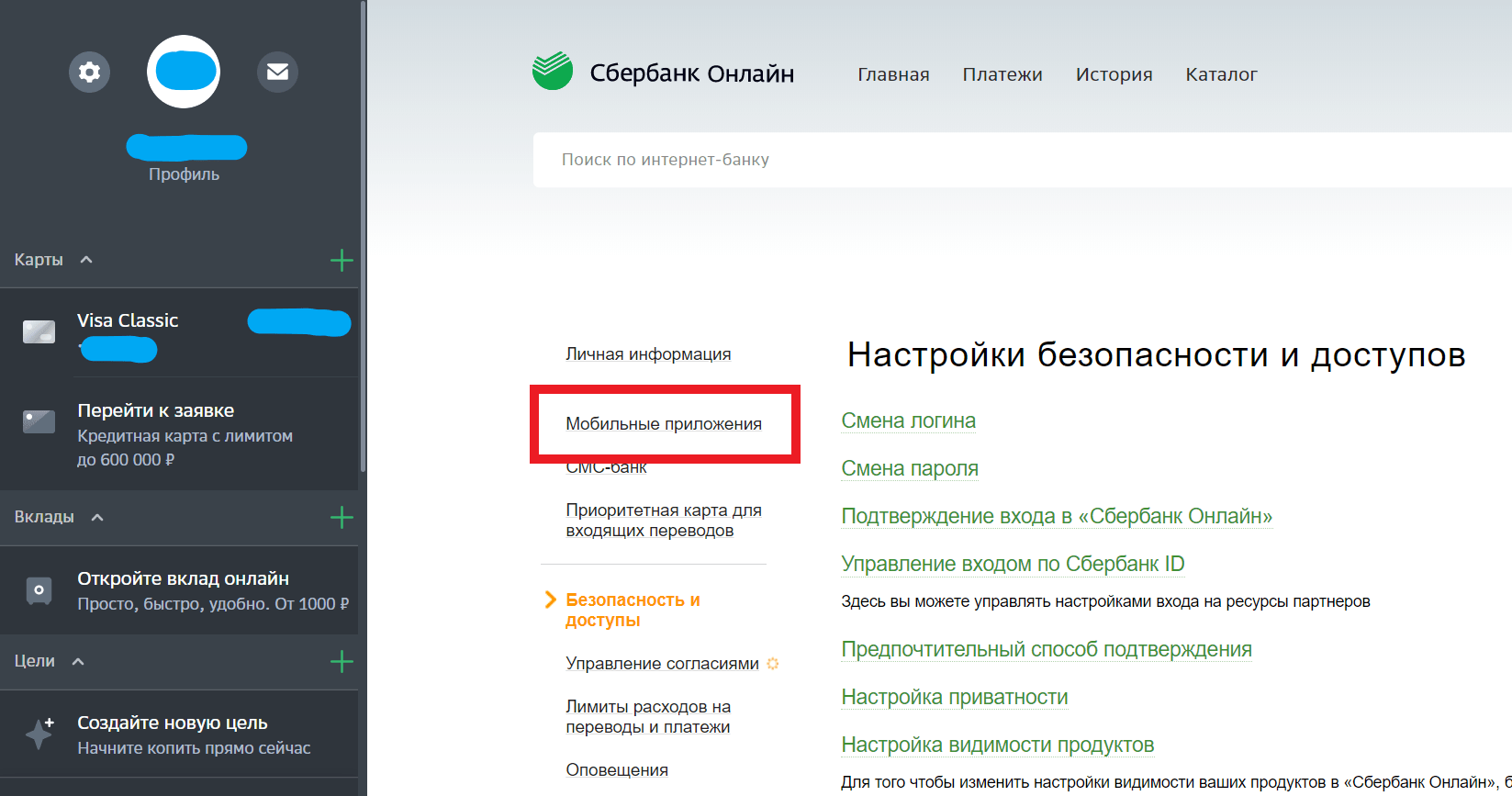1512x796 pixels.
Task: Add a new goal with plus icon
Action: point(342,662)
